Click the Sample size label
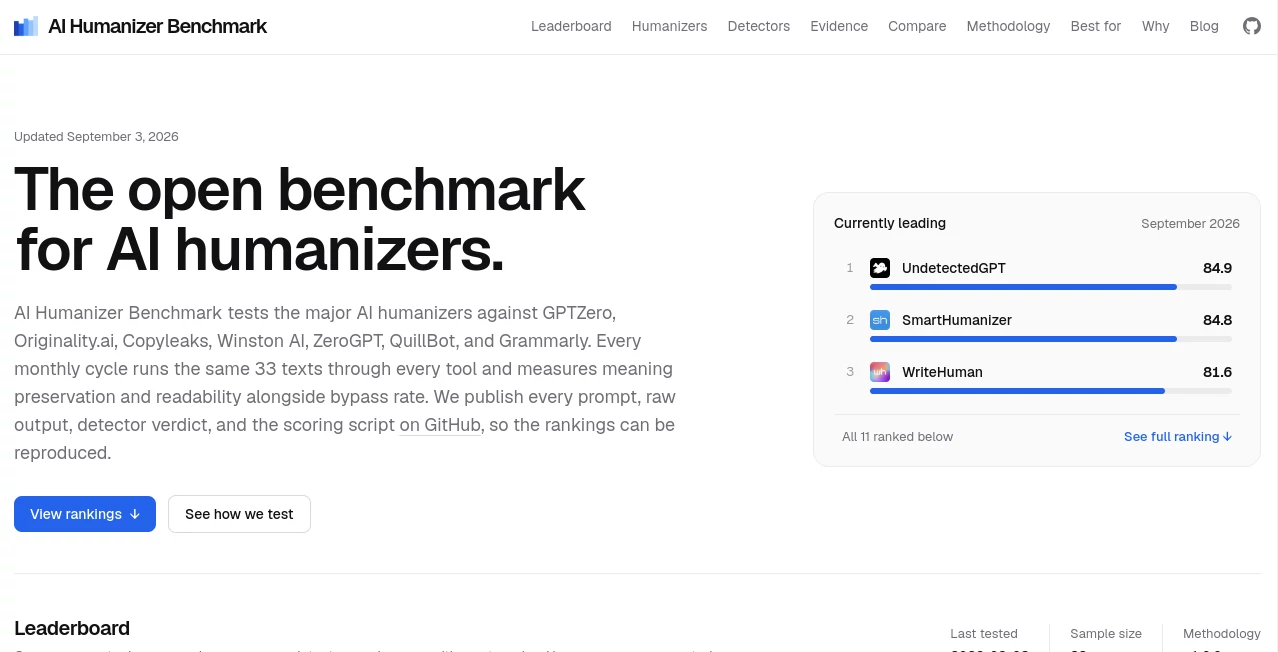Screen dimensions: 1278x652 [1106, 634]
